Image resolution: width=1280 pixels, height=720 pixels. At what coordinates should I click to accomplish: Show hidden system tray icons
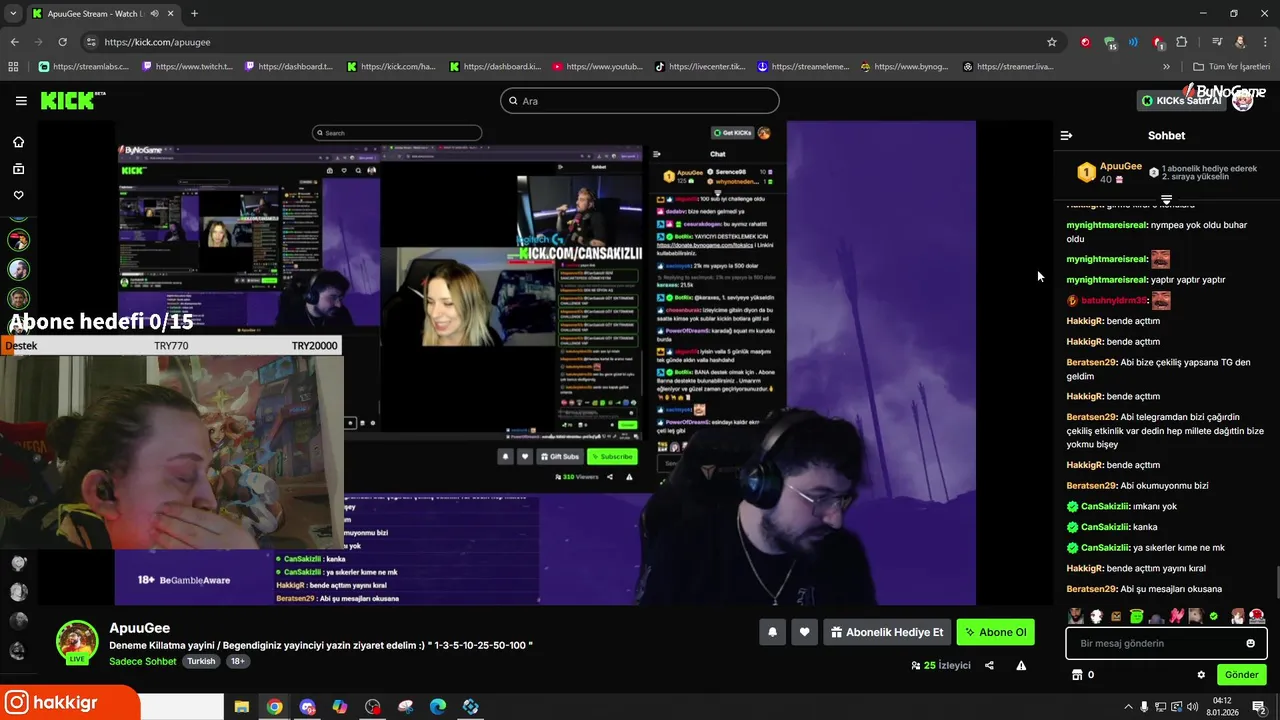click(x=1128, y=707)
